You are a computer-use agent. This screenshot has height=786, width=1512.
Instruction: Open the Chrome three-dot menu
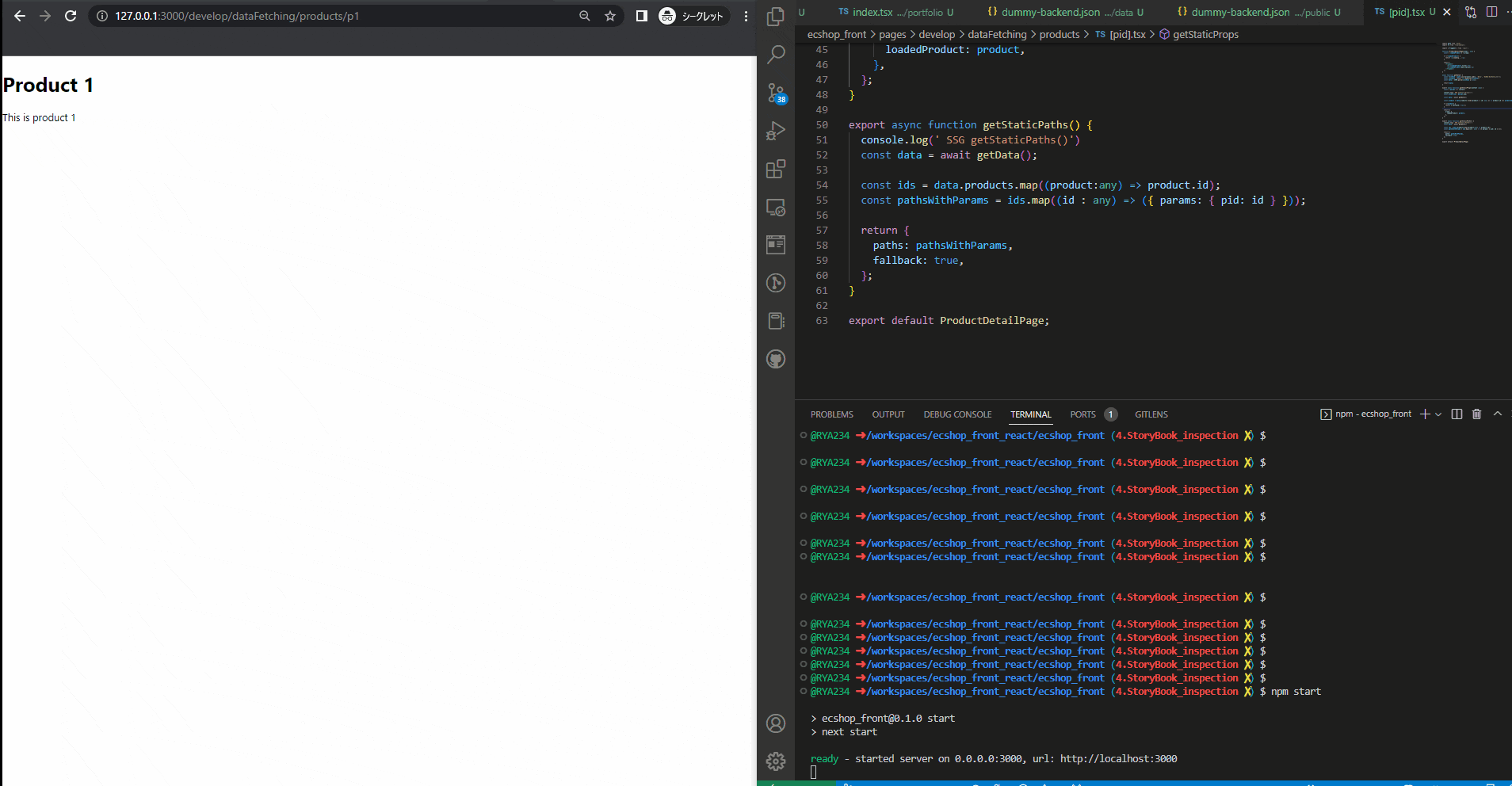tap(746, 16)
